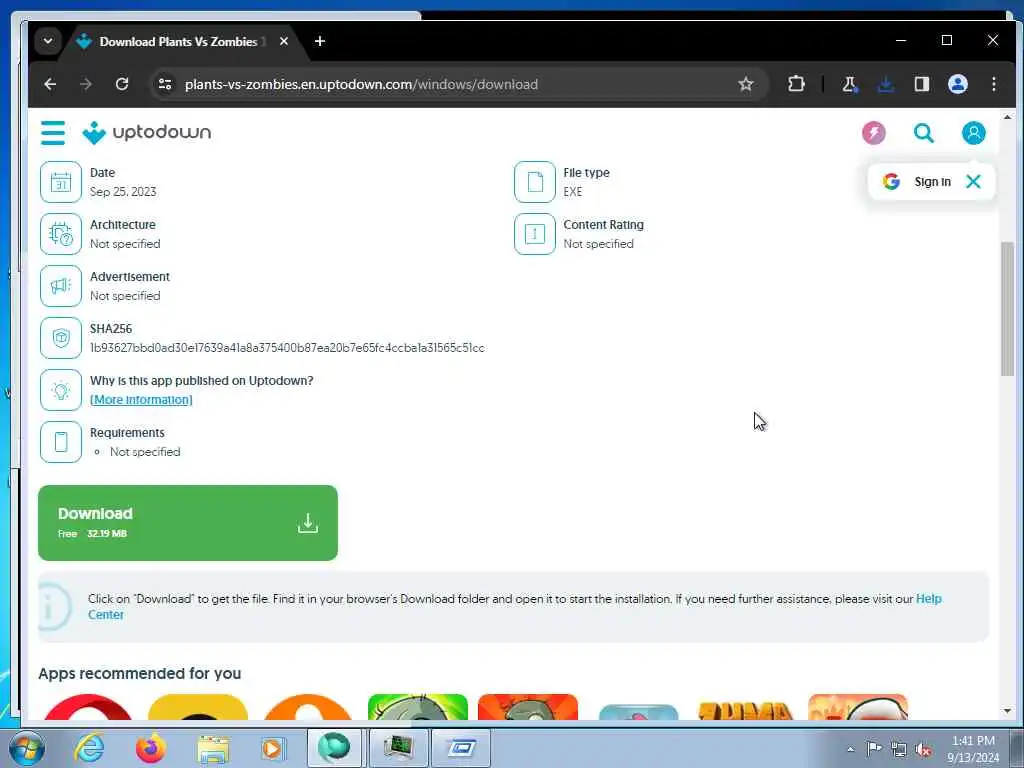
Task: Click the green Download button
Action: tap(188, 522)
